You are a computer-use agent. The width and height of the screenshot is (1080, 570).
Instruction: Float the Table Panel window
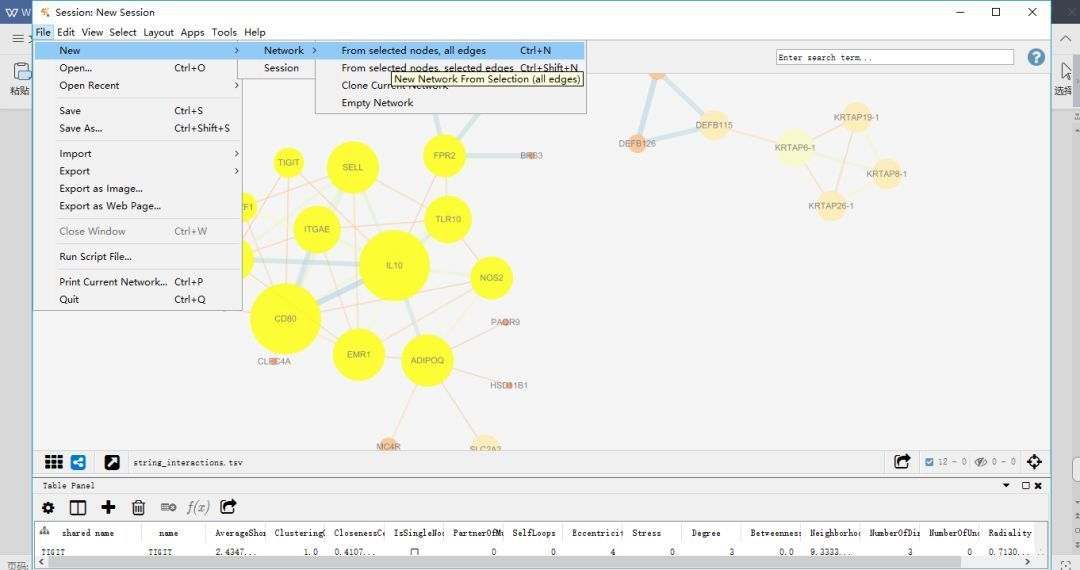[1026, 485]
